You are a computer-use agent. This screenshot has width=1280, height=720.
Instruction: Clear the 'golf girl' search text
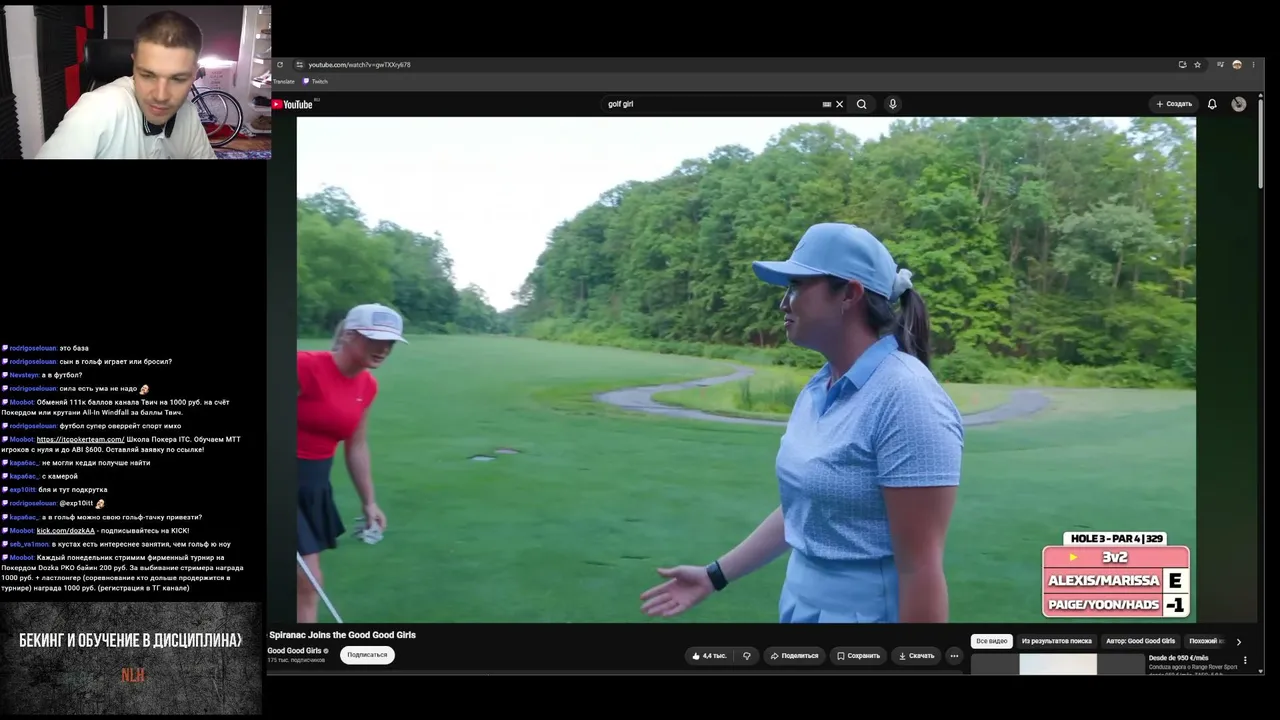pos(840,104)
